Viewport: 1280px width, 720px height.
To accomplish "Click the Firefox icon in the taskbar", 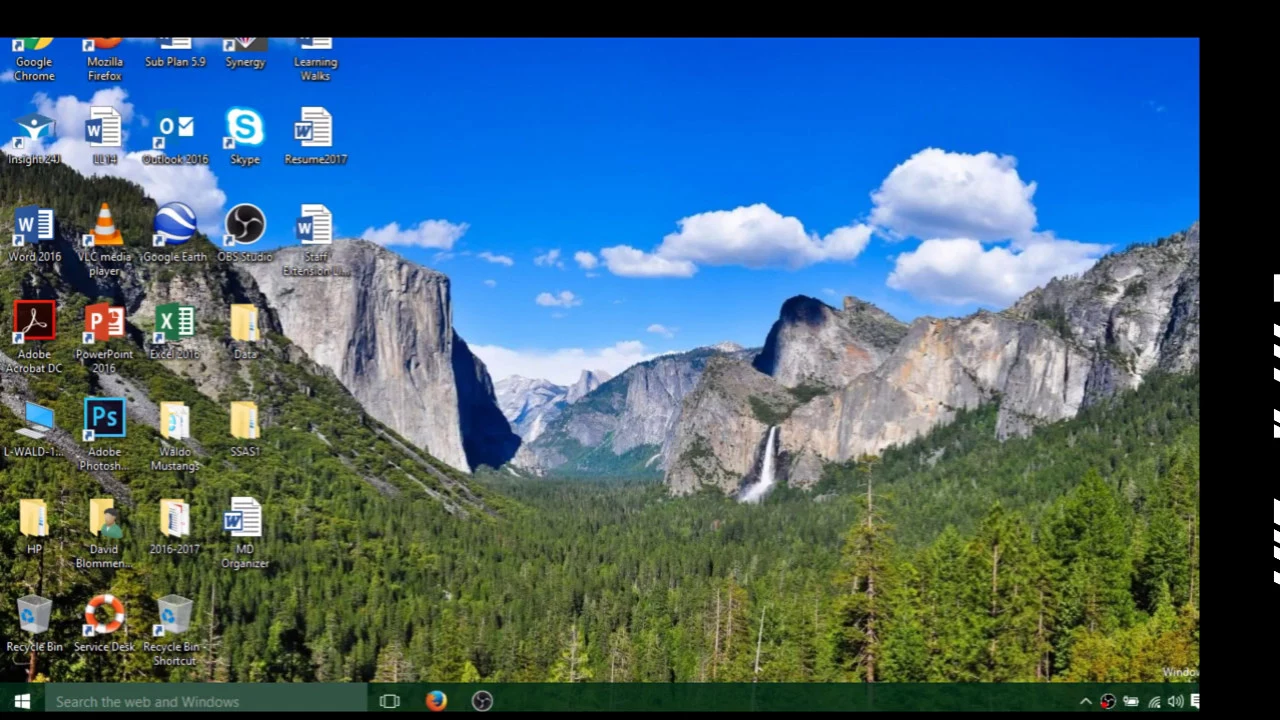I will 436,701.
